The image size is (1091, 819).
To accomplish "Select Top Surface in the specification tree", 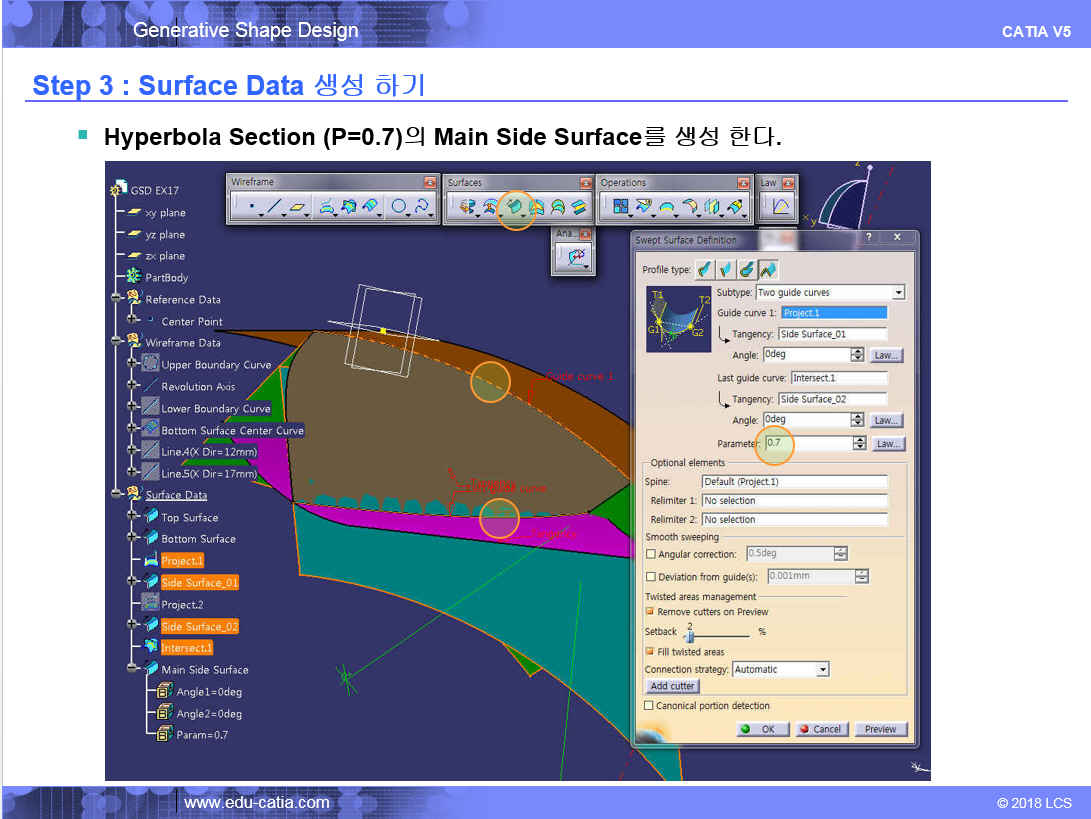I will [x=189, y=517].
